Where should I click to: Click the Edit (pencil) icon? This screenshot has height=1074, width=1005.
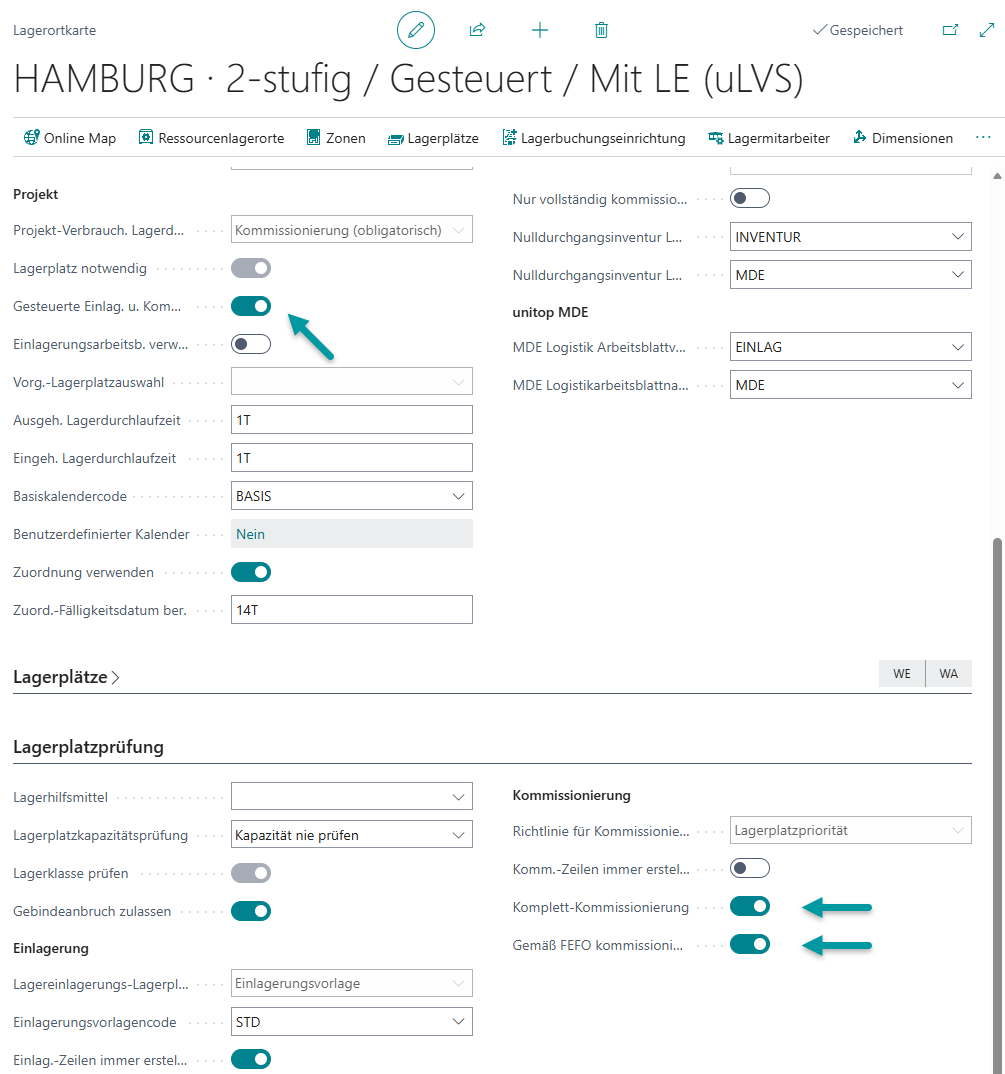point(416,30)
